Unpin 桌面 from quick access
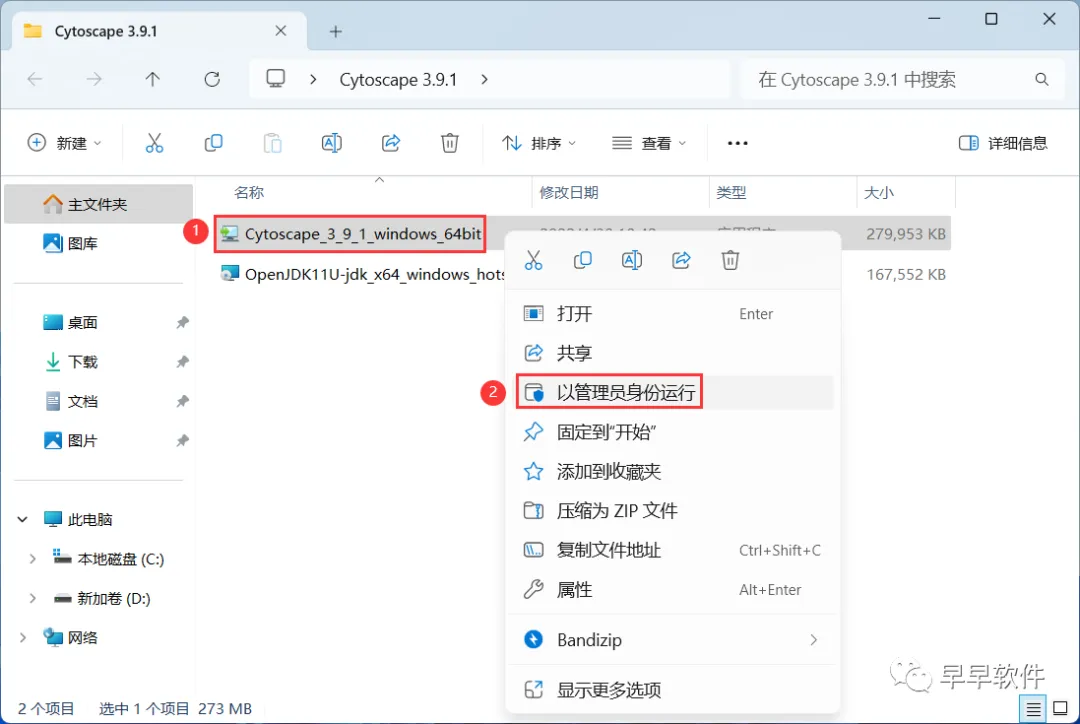 182,322
